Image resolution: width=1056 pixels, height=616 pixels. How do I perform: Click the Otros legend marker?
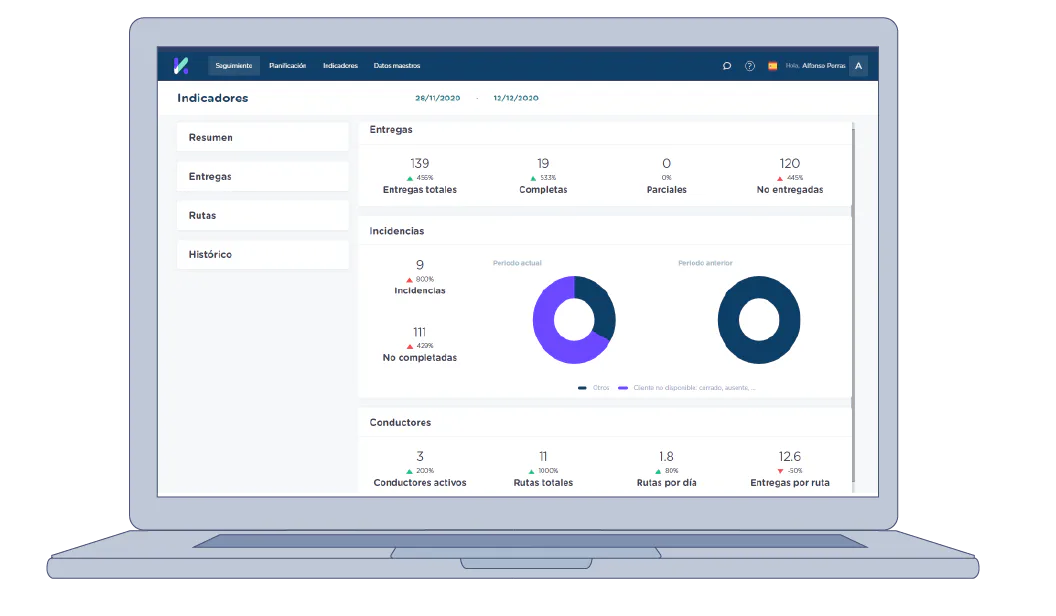pyautogui.click(x=582, y=388)
